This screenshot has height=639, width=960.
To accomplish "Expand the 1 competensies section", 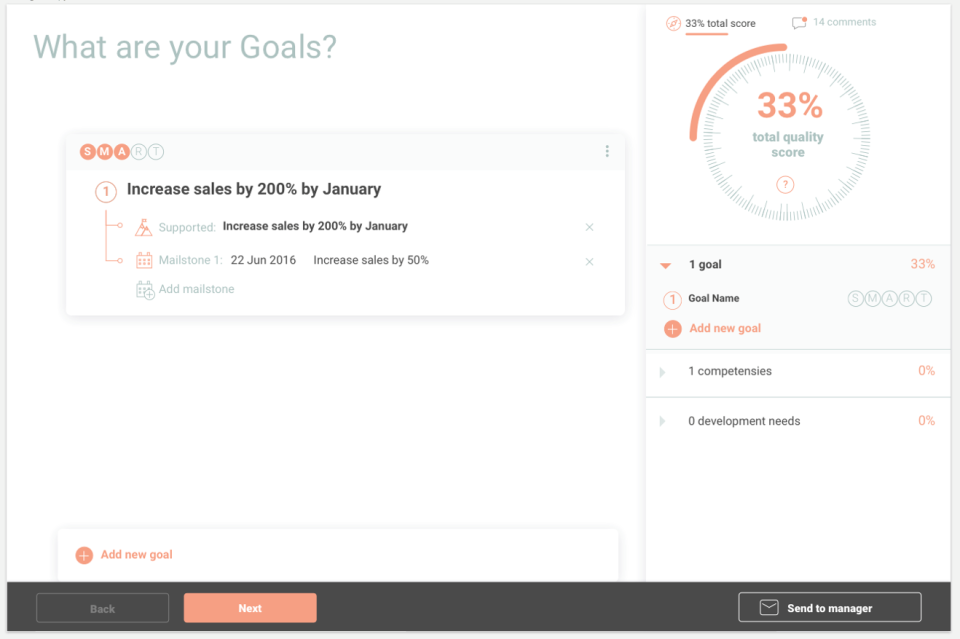I will (662, 372).
